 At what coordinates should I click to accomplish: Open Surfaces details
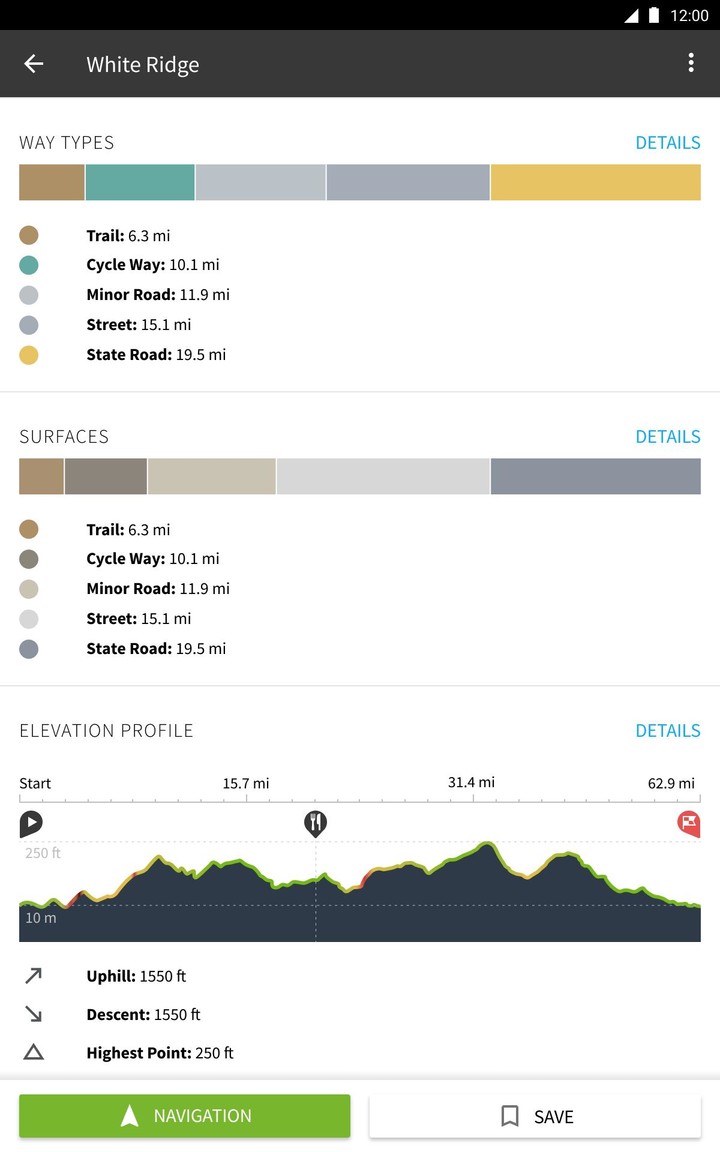coord(668,437)
